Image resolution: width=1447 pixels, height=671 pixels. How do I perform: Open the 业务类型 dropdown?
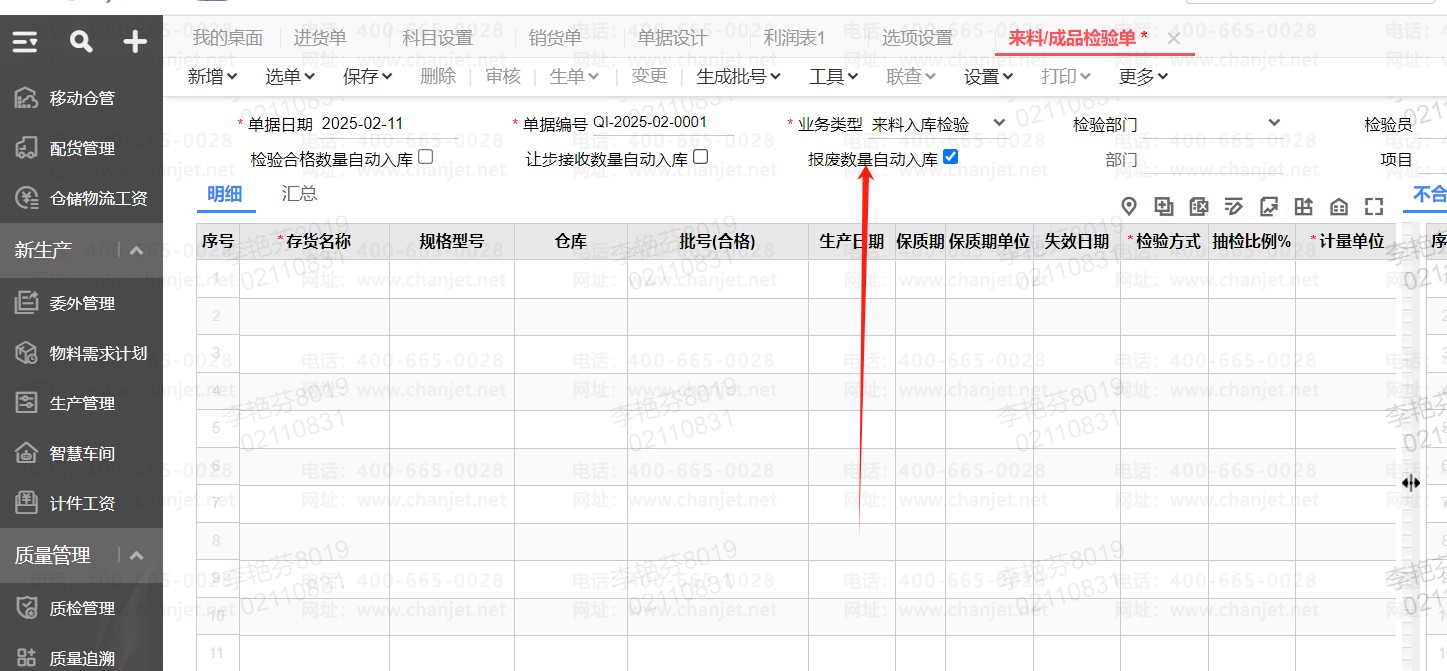998,123
